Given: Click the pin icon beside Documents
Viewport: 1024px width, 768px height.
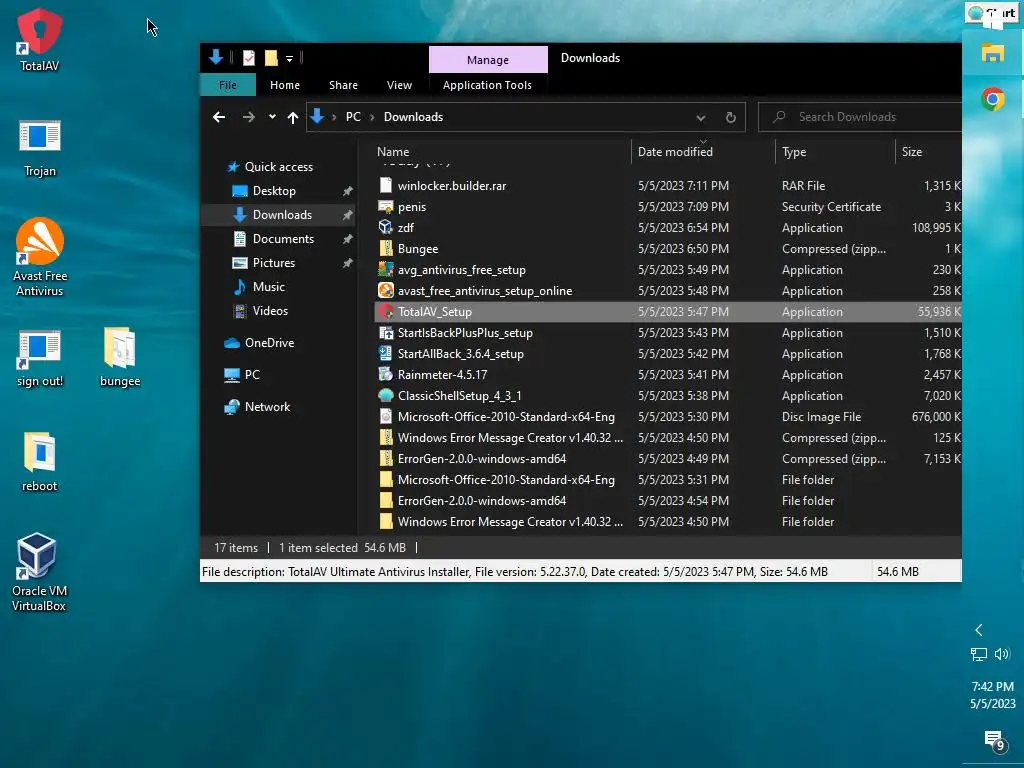Looking at the screenshot, I should (x=347, y=240).
